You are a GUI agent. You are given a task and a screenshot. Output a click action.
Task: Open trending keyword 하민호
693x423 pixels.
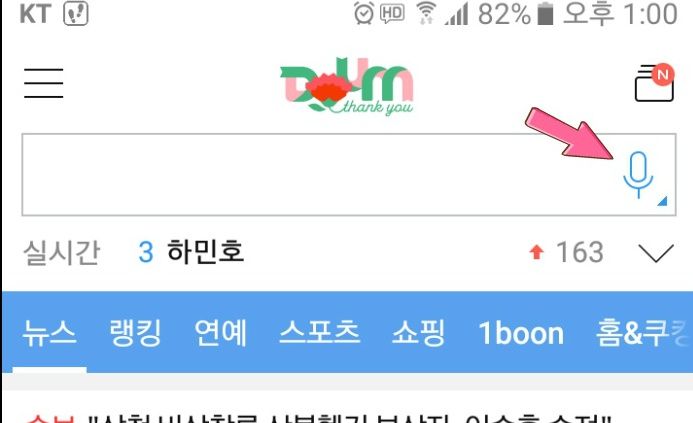coord(206,252)
